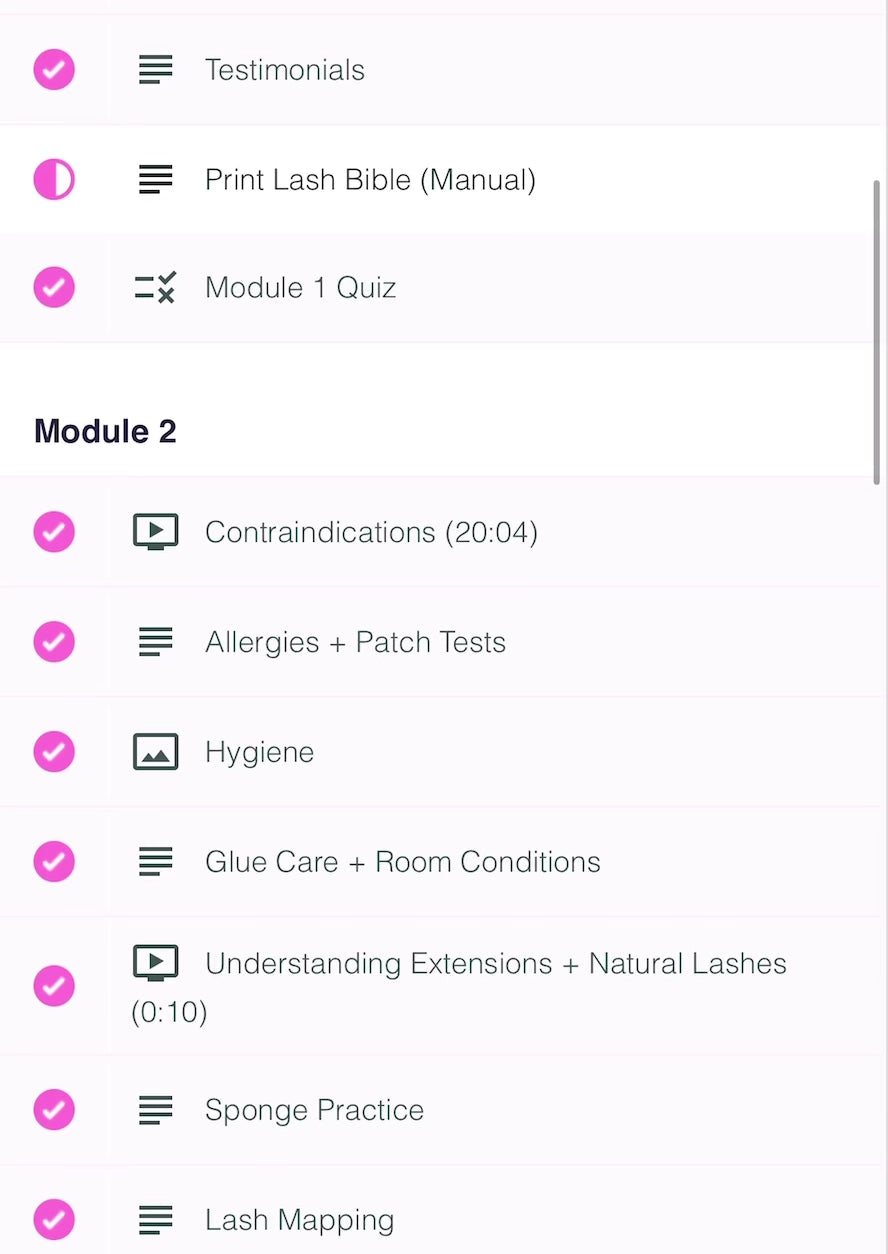Toggle completion checkmark for Glue Care lesson
This screenshot has width=888, height=1254.
pos(54,862)
